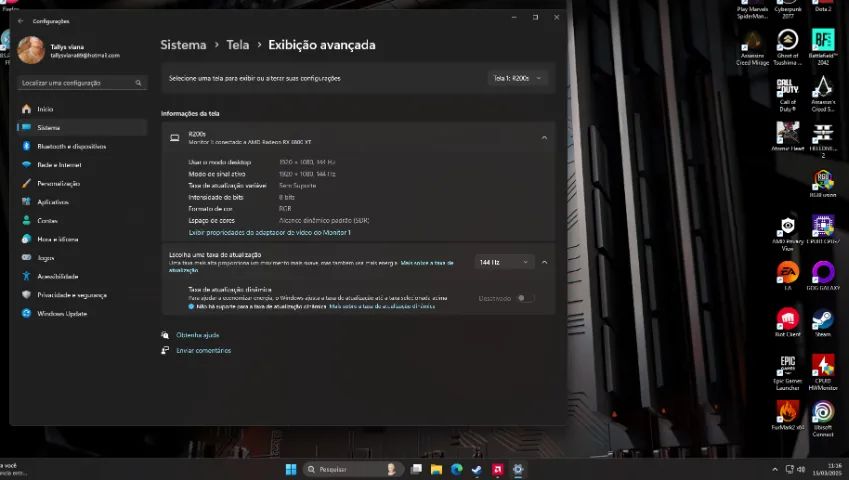Viewport: 849px width, 480px height.
Task: Open the 144 Hz refresh rate dropdown
Action: (x=504, y=262)
